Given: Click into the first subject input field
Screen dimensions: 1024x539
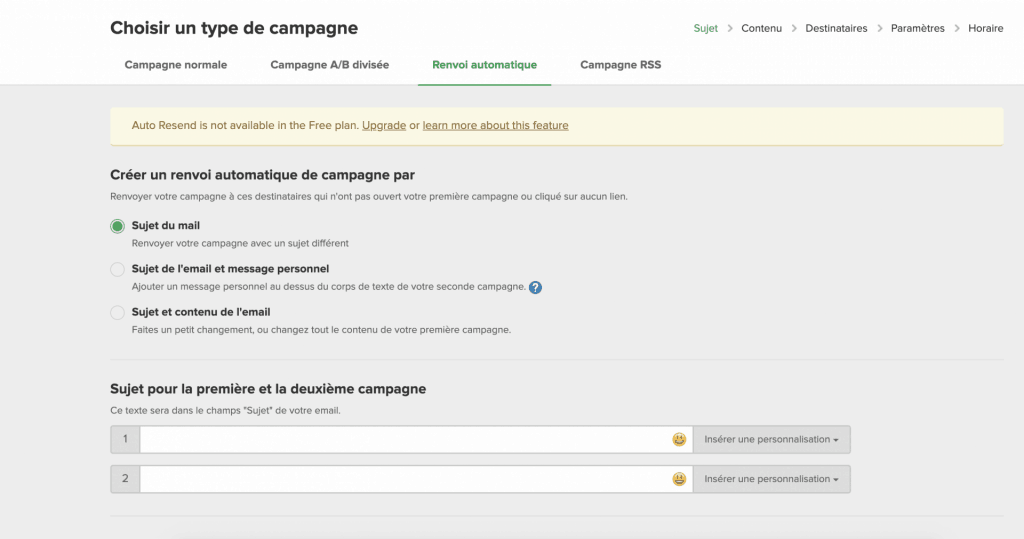Looking at the screenshot, I should [x=404, y=439].
